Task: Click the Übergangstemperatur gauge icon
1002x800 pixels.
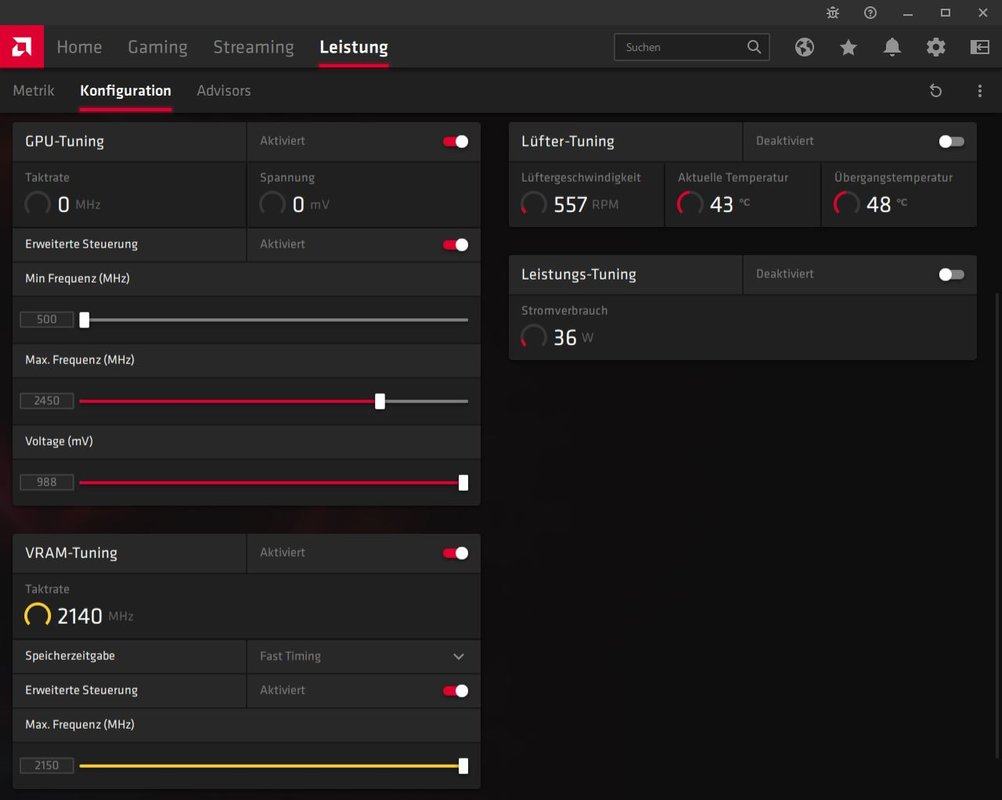Action: click(x=846, y=204)
